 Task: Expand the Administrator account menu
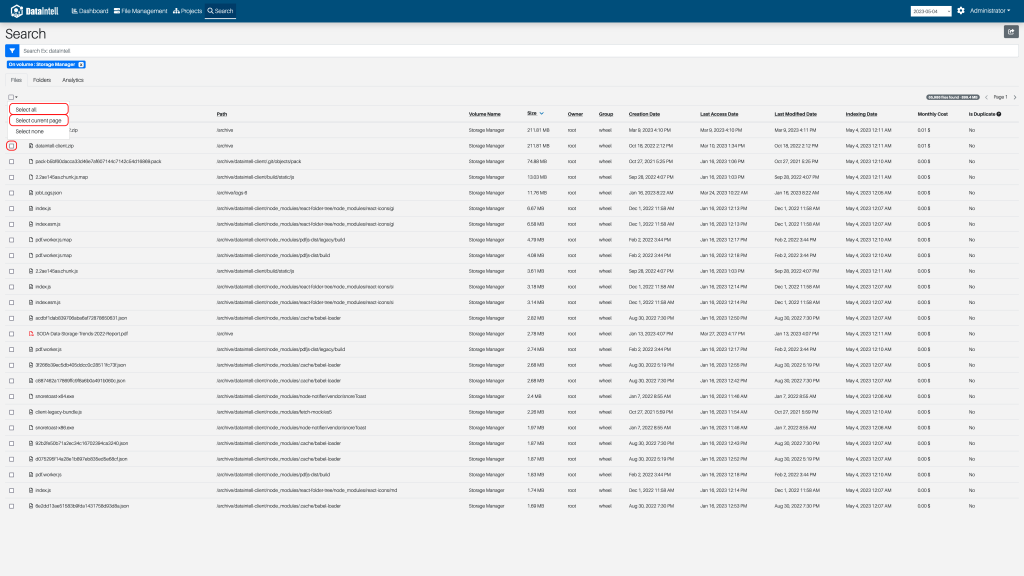[989, 10]
